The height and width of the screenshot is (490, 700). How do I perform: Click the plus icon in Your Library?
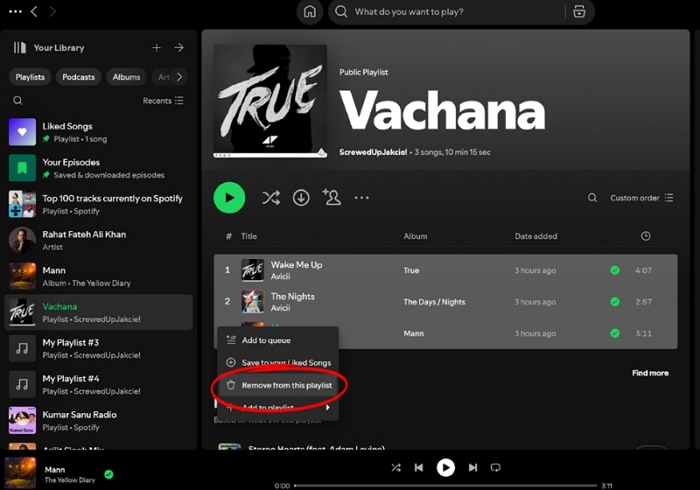(x=156, y=48)
